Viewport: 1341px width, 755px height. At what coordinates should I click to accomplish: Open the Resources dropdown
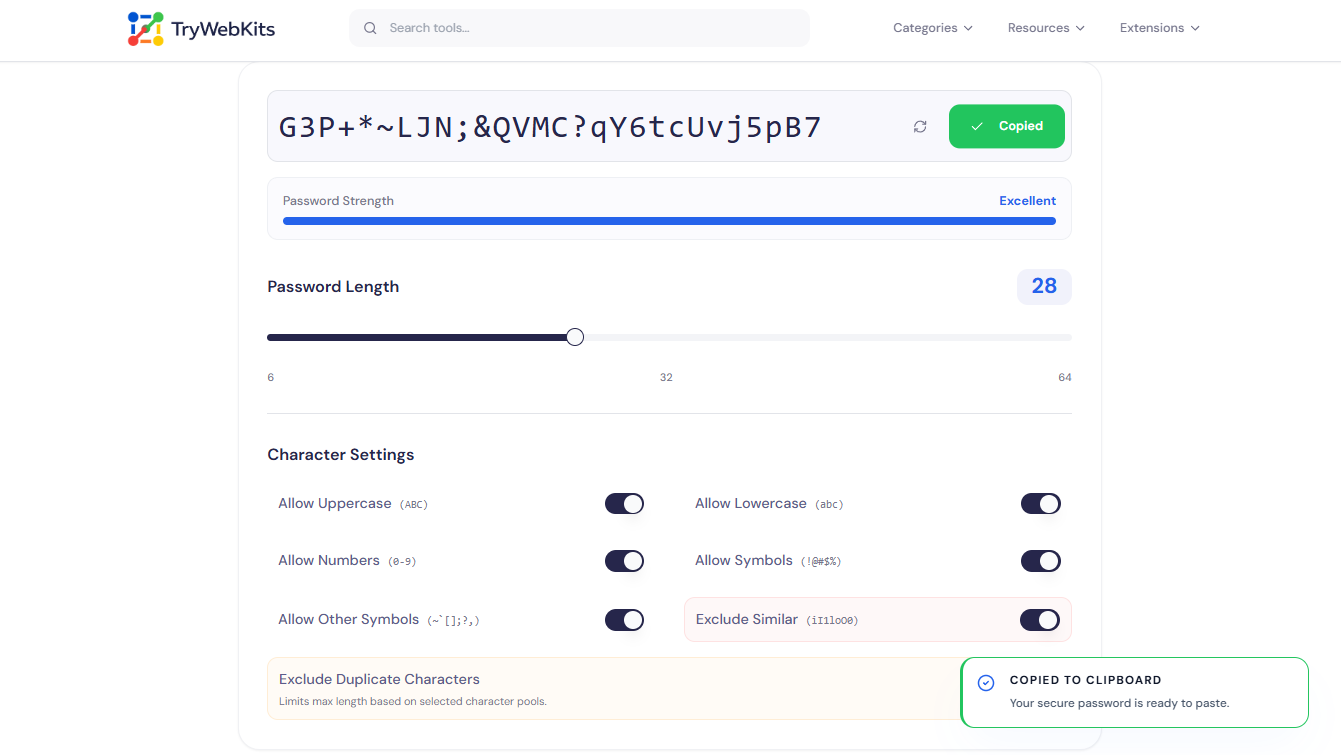pos(1045,28)
